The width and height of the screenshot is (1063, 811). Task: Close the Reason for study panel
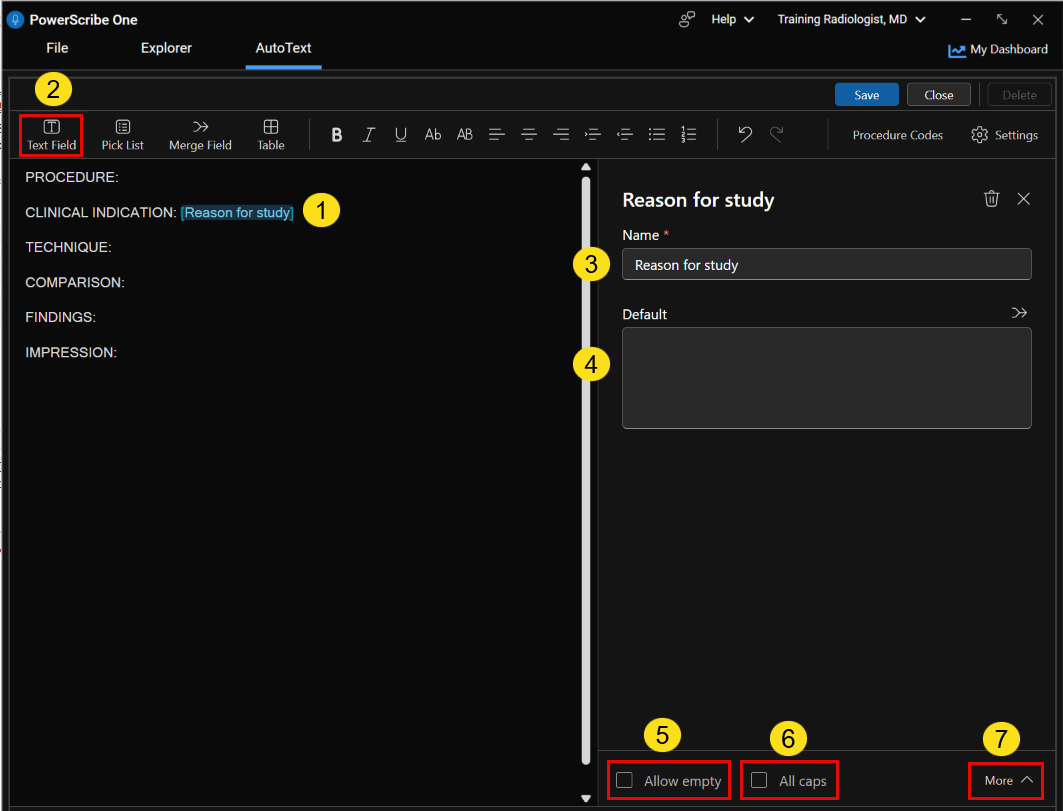click(x=1024, y=199)
